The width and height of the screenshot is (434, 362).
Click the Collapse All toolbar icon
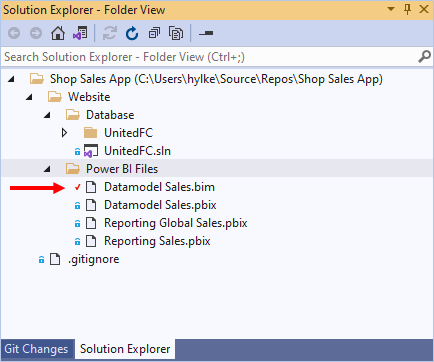[154, 33]
